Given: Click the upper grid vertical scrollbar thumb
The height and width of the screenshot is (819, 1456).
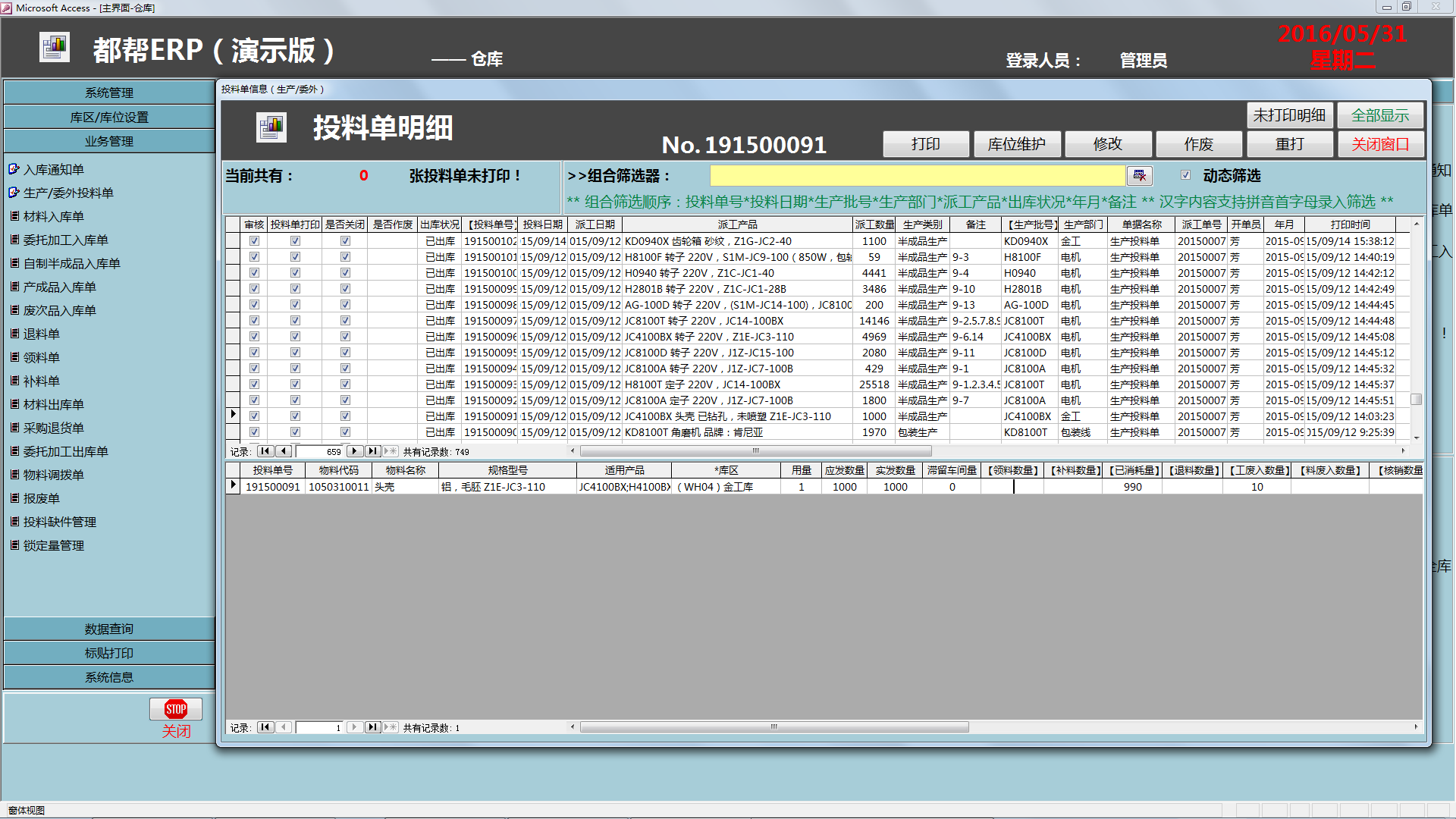Looking at the screenshot, I should (1416, 399).
